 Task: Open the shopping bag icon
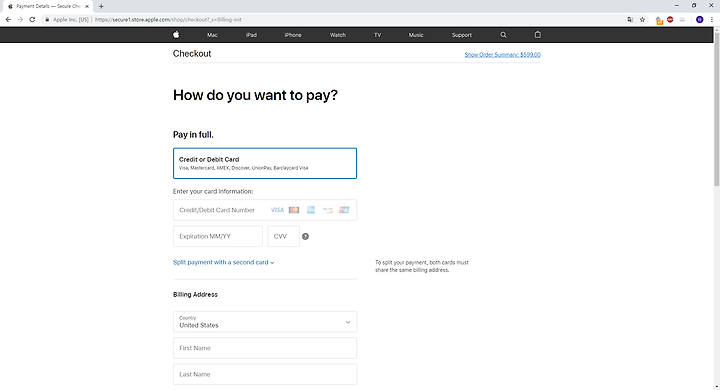click(538, 34)
